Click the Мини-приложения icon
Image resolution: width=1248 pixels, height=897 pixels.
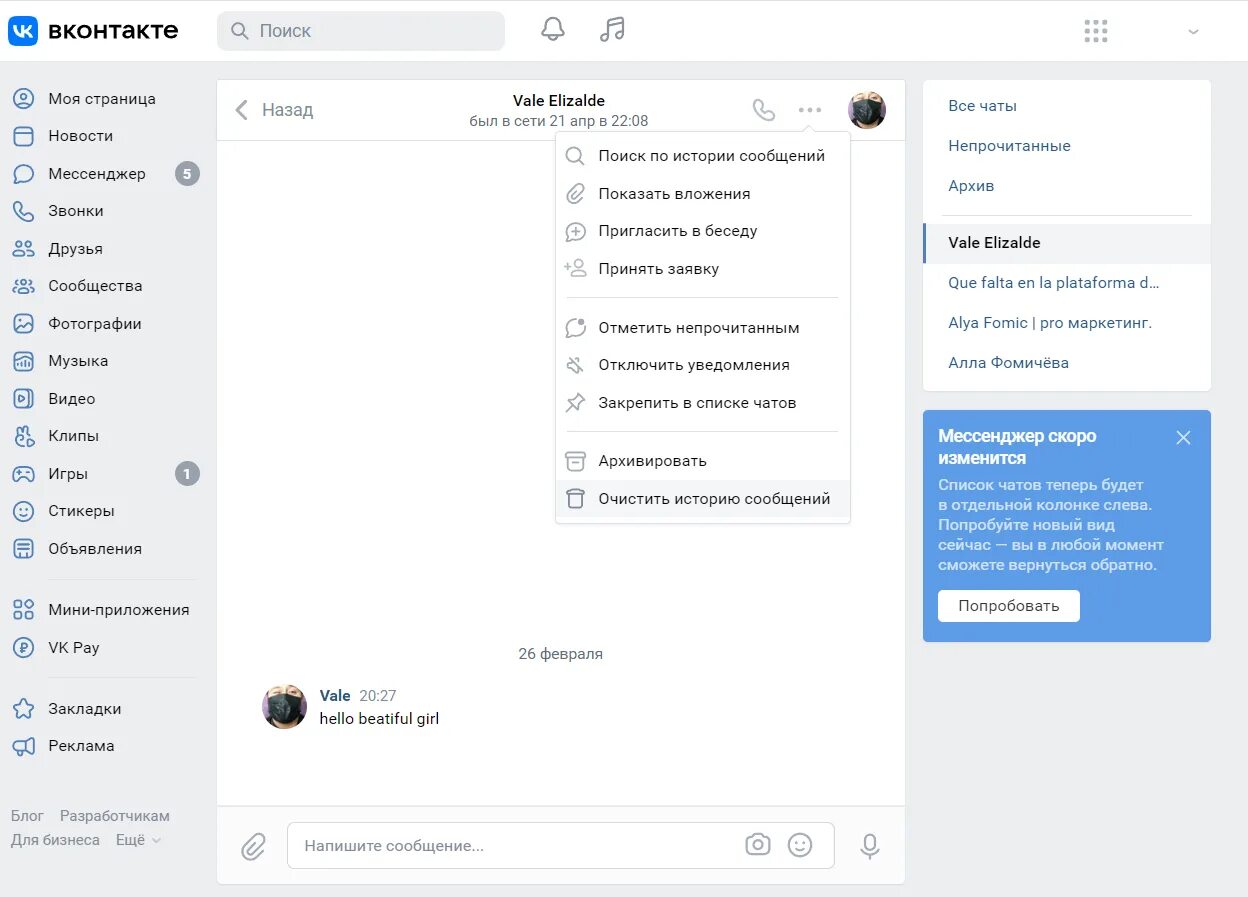pos(23,610)
